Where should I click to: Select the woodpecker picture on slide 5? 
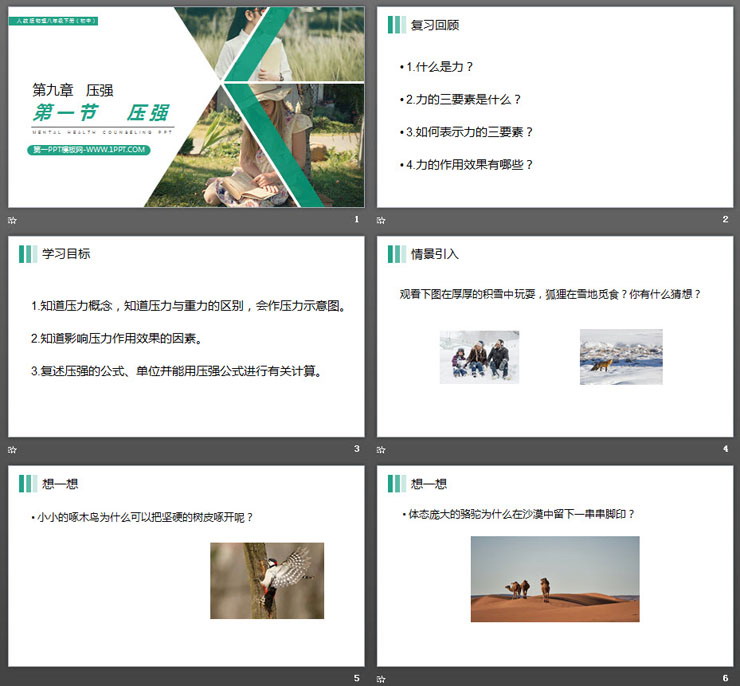point(267,580)
